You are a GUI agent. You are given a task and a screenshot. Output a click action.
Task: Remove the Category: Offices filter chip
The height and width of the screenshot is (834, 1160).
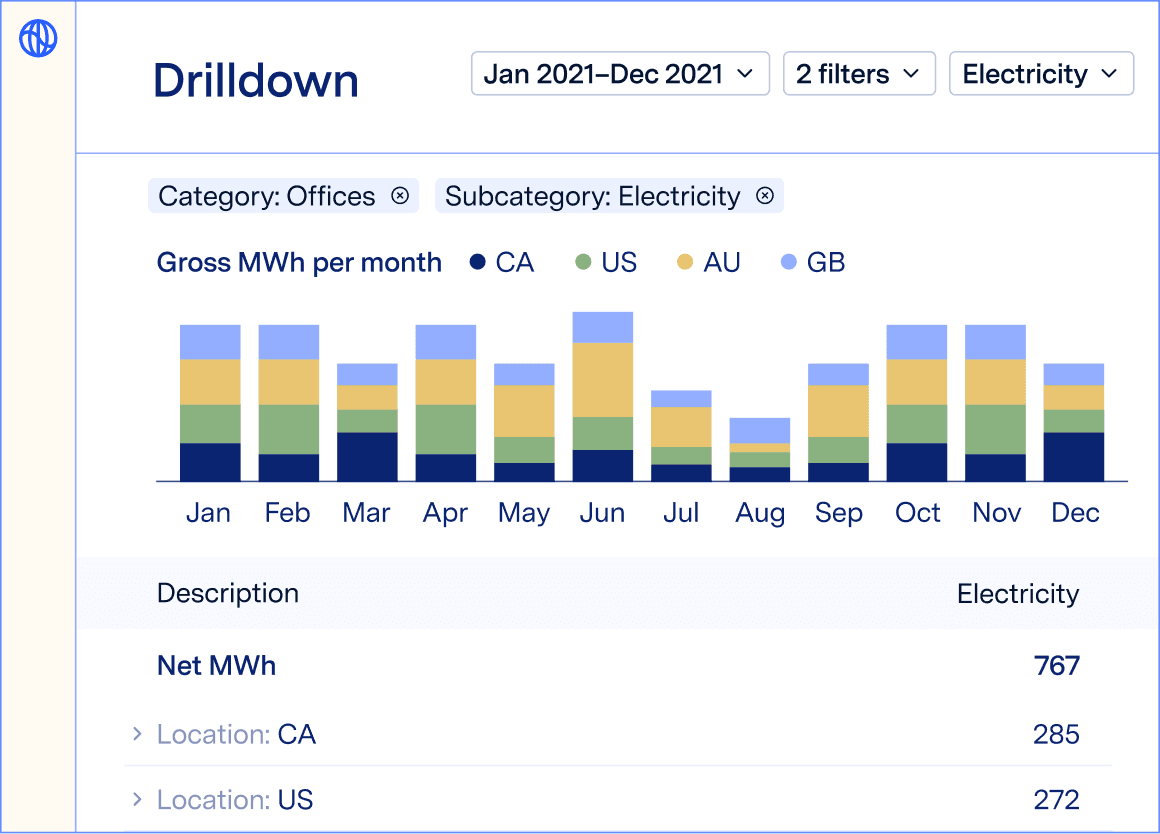400,196
